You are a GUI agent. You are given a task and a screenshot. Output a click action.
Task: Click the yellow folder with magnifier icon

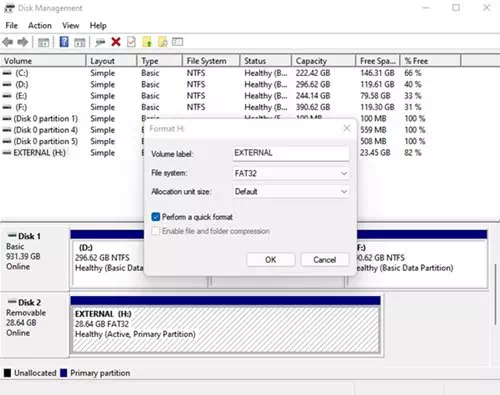coord(162,42)
